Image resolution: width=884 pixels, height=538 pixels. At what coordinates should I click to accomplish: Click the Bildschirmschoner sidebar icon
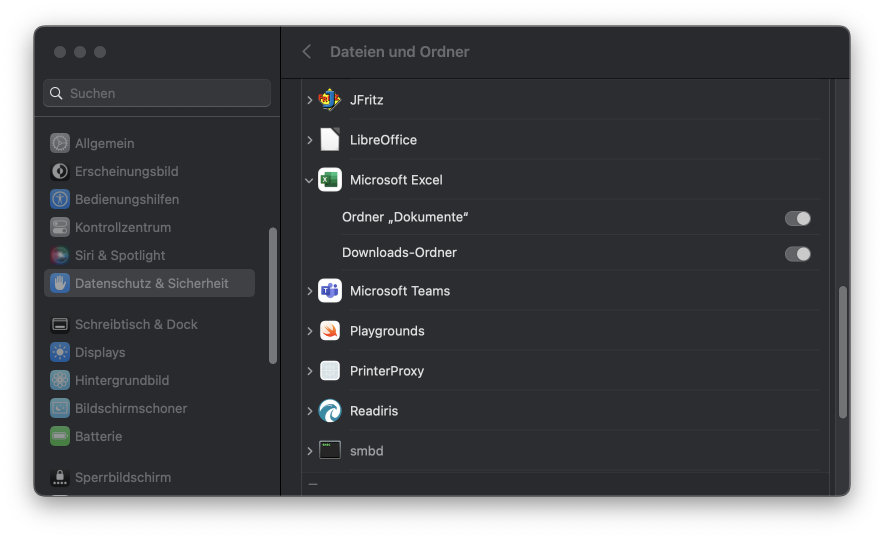pos(60,408)
